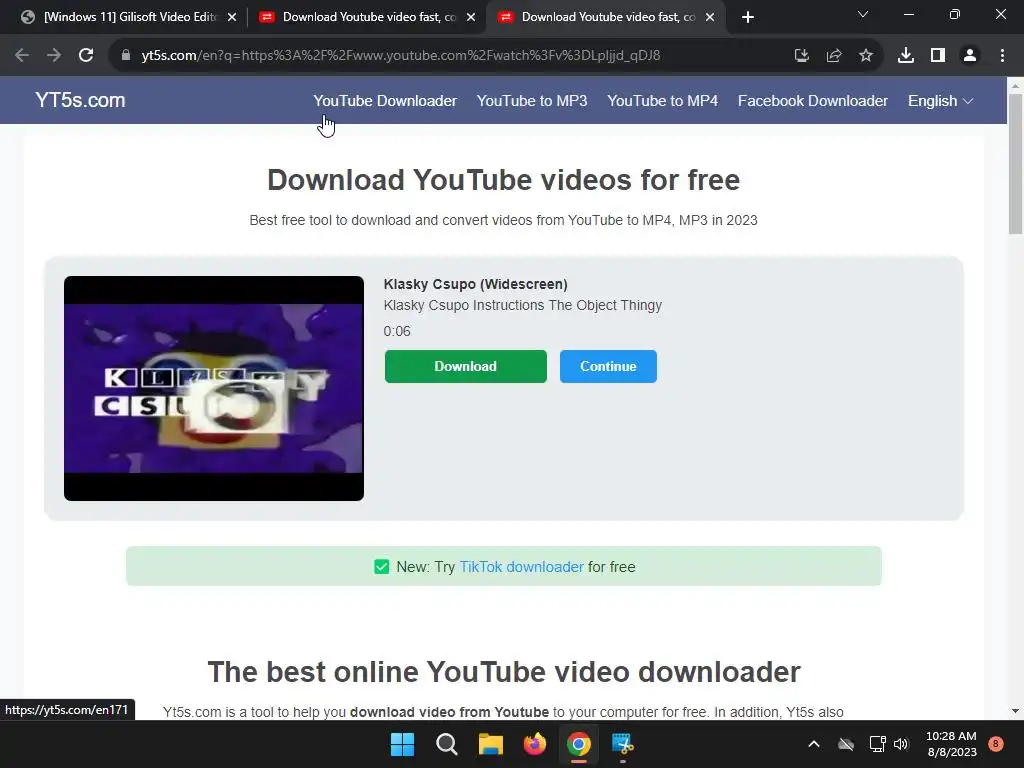The width and height of the screenshot is (1024, 768).
Task: Click the 0:06 duration text
Action: [x=397, y=331]
